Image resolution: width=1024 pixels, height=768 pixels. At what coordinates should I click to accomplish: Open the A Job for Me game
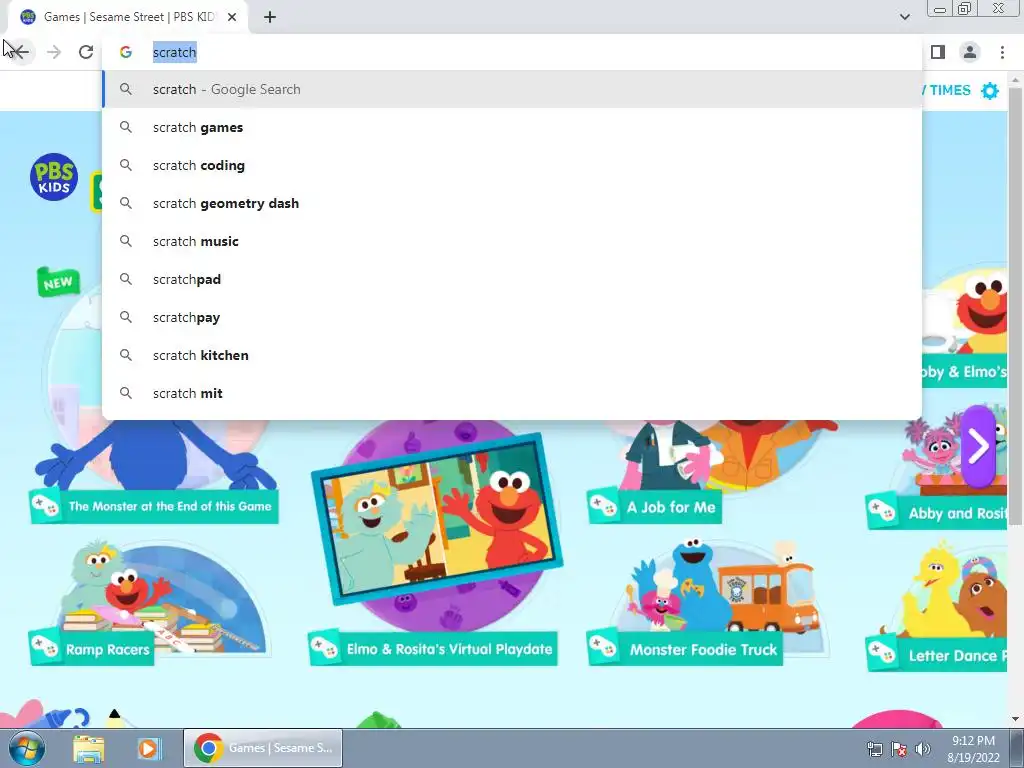pos(654,507)
